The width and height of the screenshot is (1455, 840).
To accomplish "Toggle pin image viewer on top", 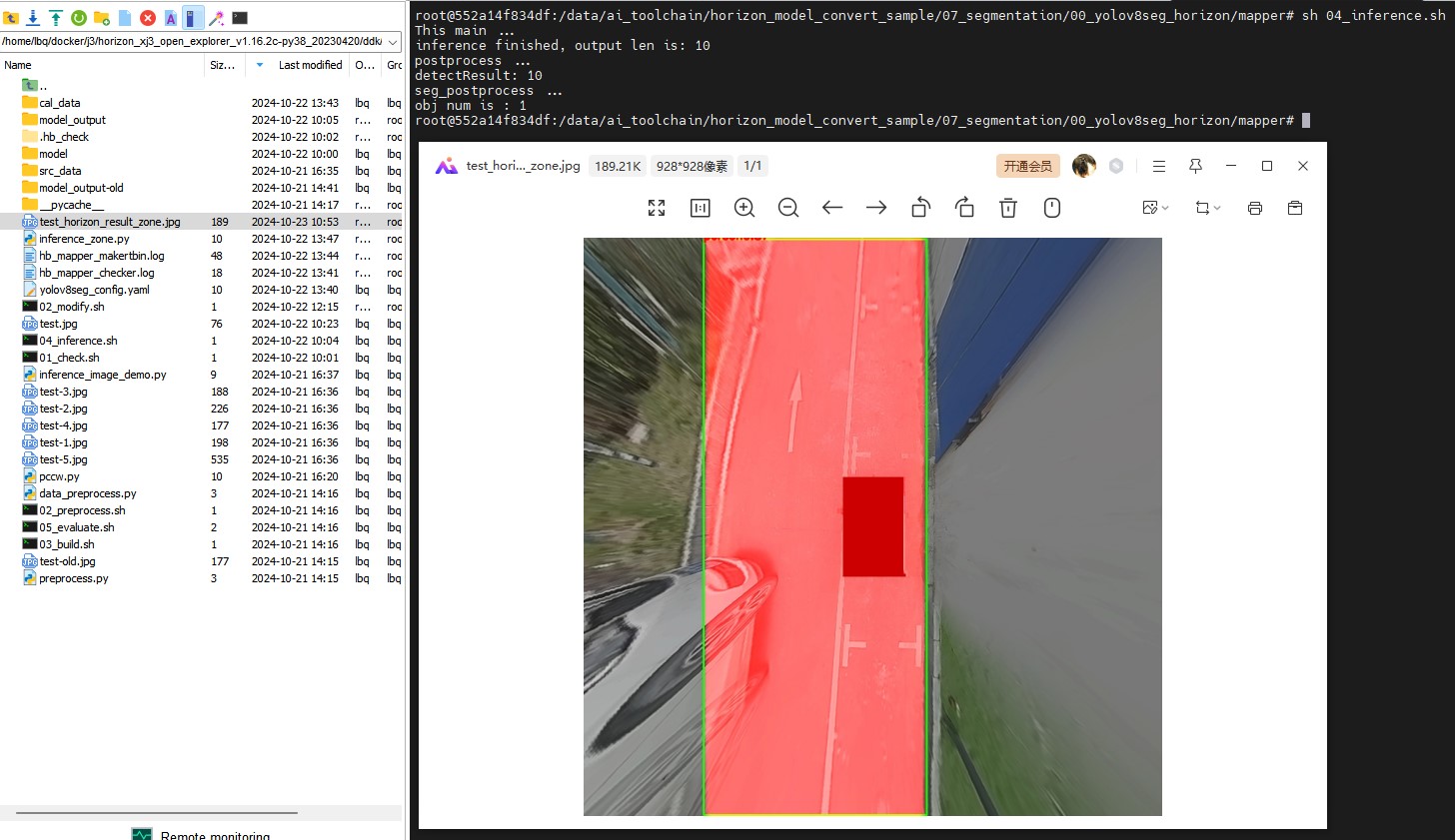I will click(x=1195, y=166).
